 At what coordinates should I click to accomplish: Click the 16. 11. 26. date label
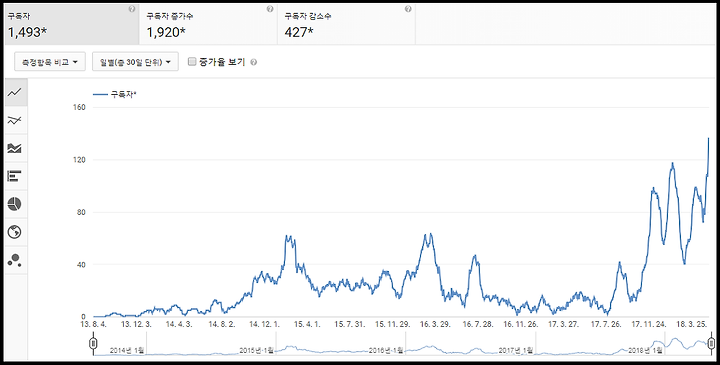pos(521,324)
